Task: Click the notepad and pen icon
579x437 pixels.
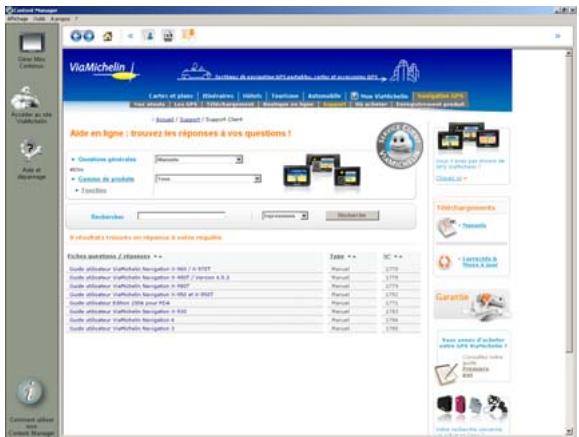Action: [x=446, y=373]
